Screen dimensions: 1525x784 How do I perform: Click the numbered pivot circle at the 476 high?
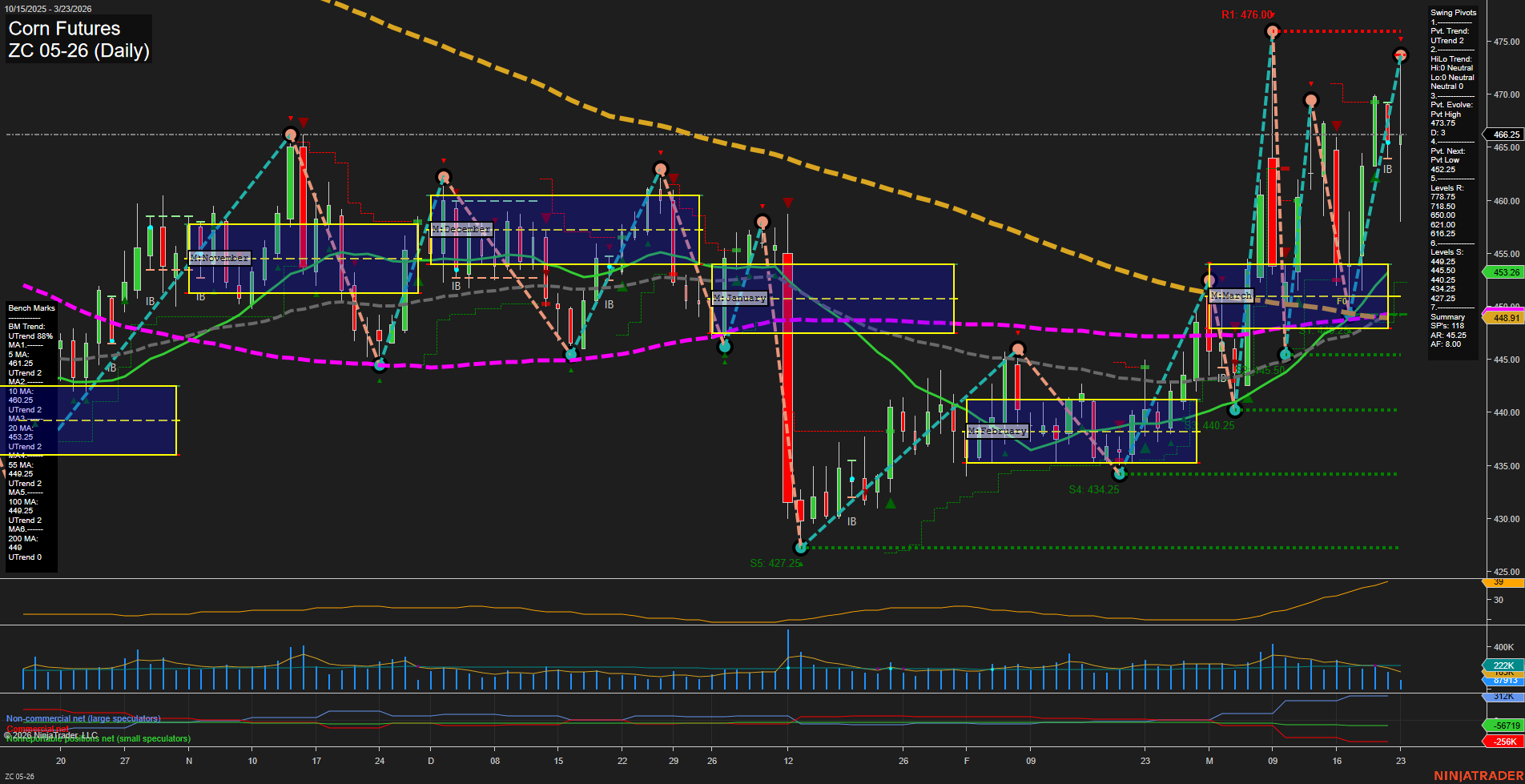(1271, 31)
